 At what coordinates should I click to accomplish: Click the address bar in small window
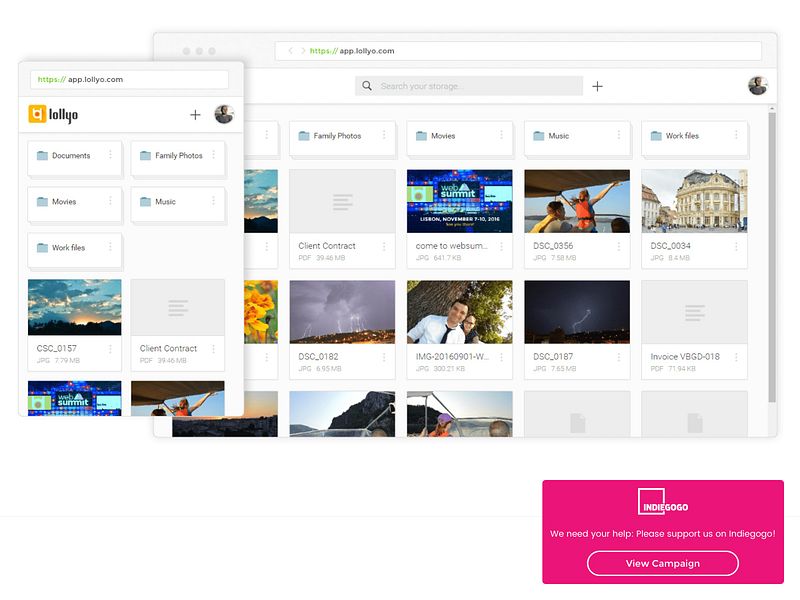(x=130, y=80)
